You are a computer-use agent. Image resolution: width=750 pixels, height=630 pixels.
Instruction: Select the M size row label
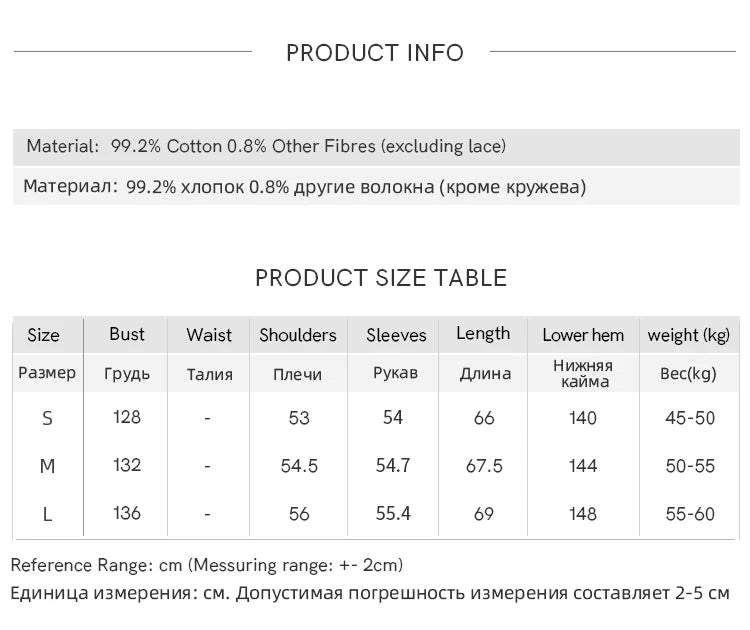point(47,467)
